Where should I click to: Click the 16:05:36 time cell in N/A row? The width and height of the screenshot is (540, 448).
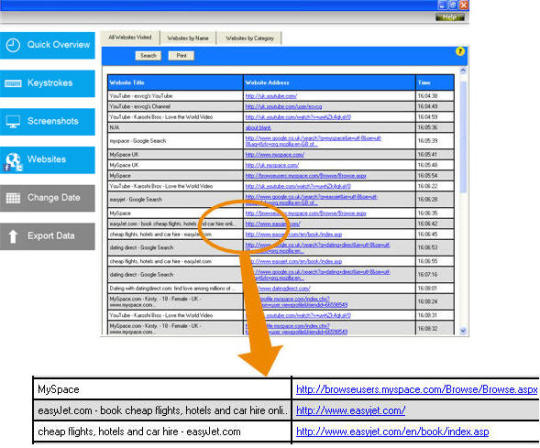(x=435, y=128)
